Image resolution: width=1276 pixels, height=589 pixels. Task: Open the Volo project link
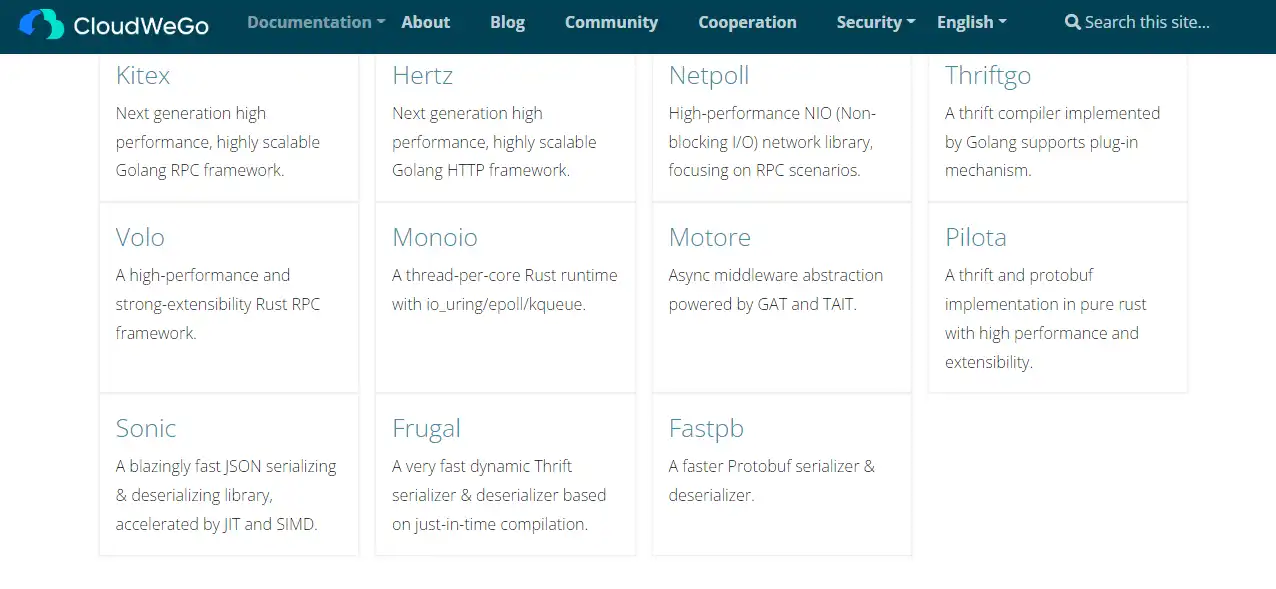pos(140,237)
